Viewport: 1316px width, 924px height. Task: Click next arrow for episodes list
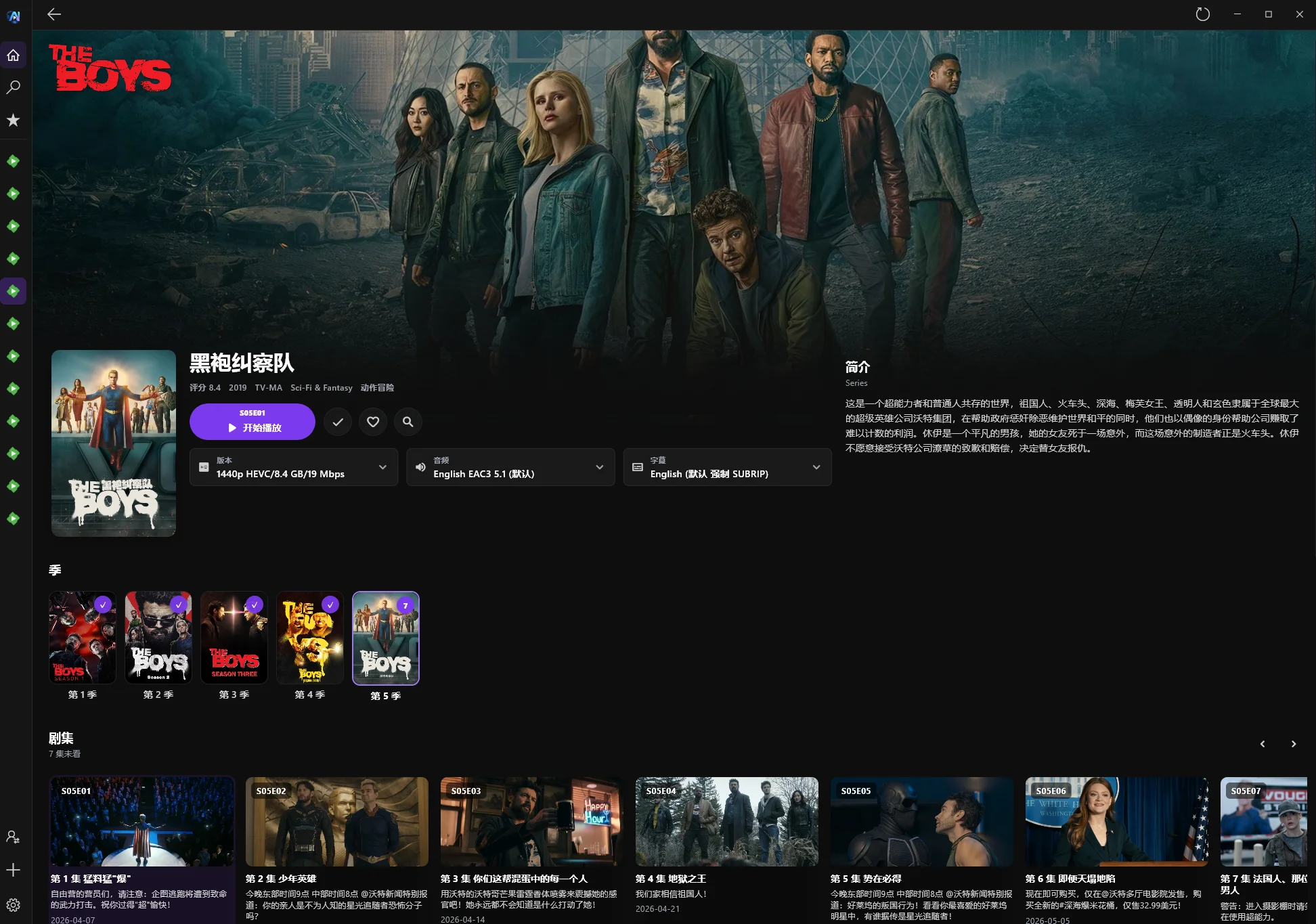1294,744
